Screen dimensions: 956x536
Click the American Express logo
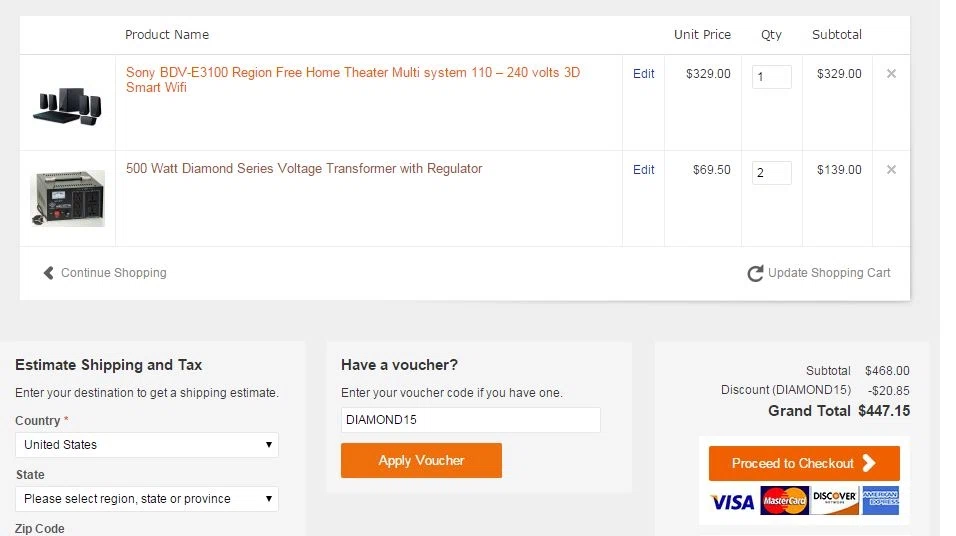pyautogui.click(x=880, y=500)
